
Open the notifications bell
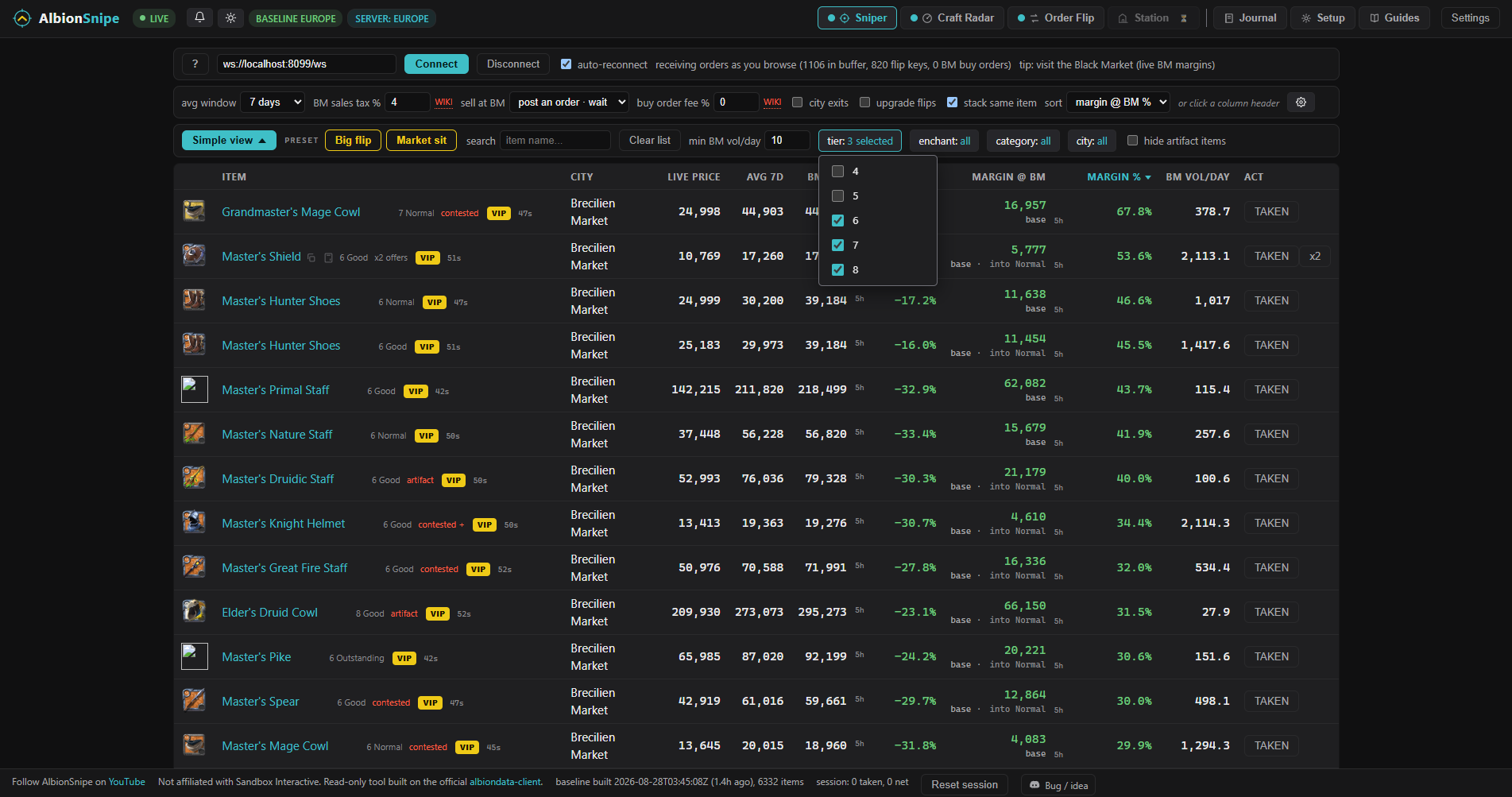[x=199, y=17]
